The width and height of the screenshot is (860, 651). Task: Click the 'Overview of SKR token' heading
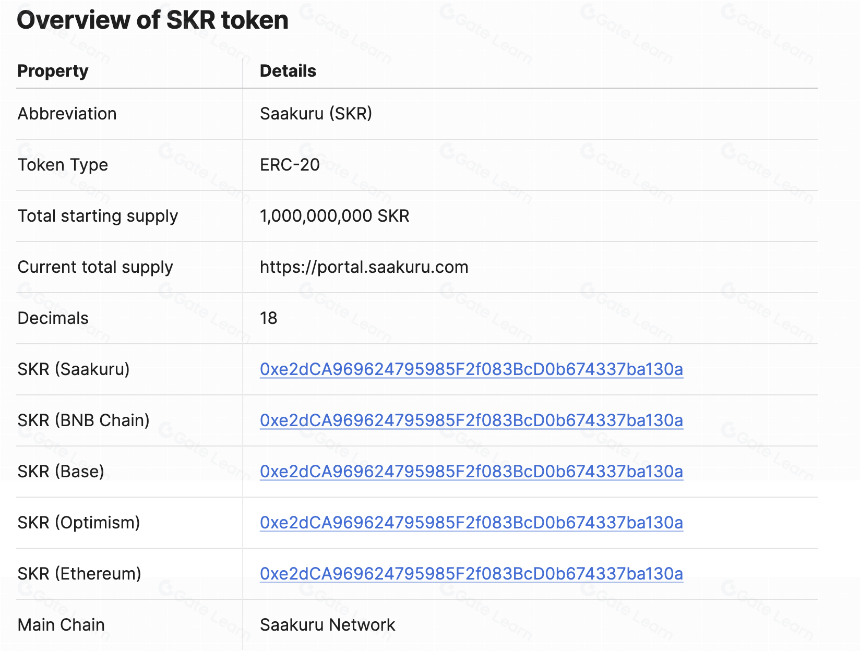[x=152, y=20]
